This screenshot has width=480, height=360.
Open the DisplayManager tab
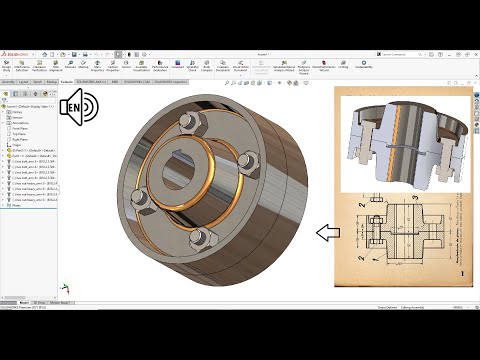coord(45,94)
